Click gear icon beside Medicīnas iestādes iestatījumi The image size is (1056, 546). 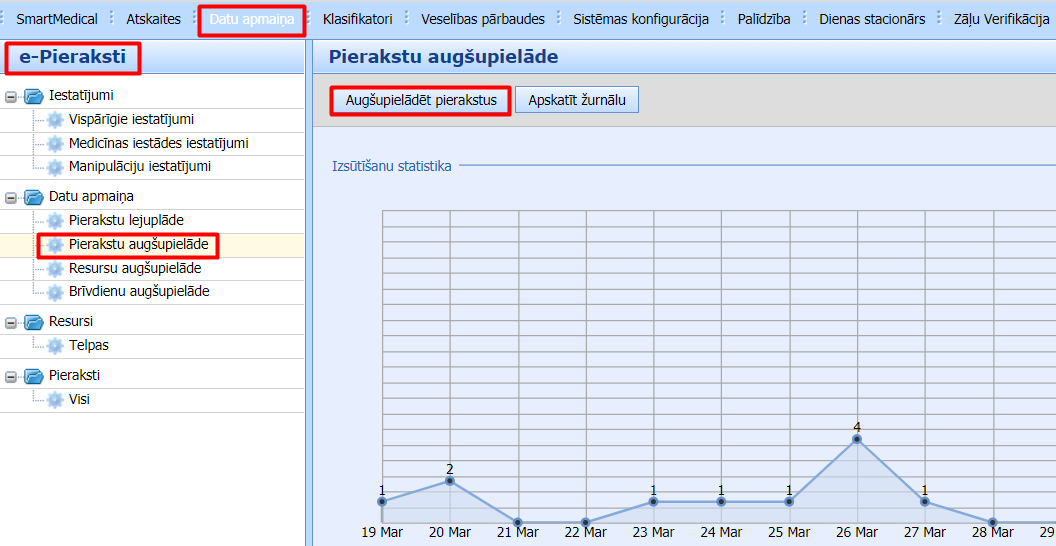pyautogui.click(x=55, y=144)
